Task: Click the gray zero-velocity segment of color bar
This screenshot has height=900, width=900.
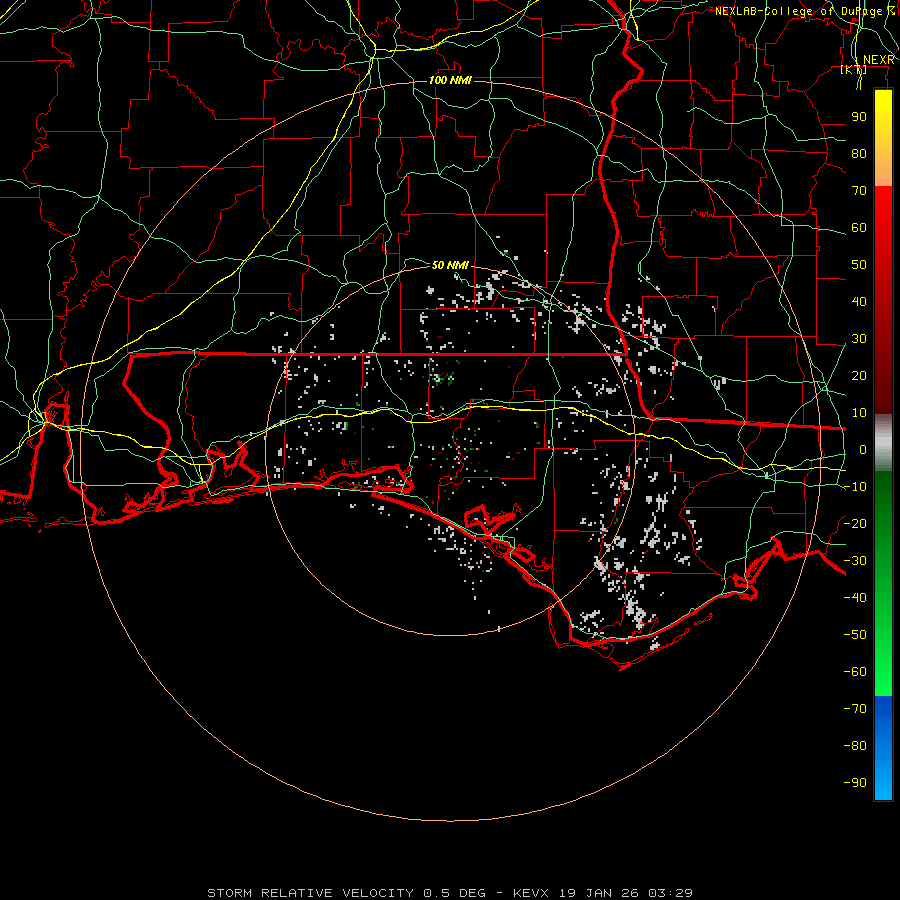Action: point(883,443)
